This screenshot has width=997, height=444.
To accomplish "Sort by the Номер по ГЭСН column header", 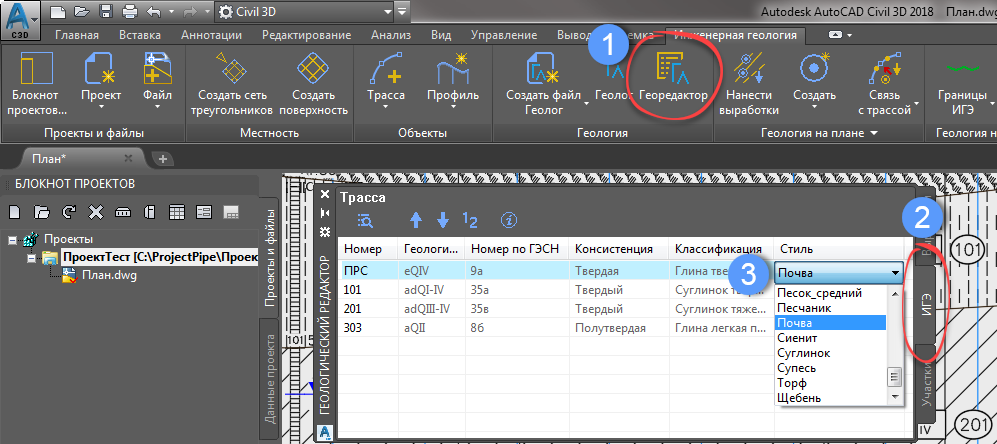I will click(x=517, y=249).
